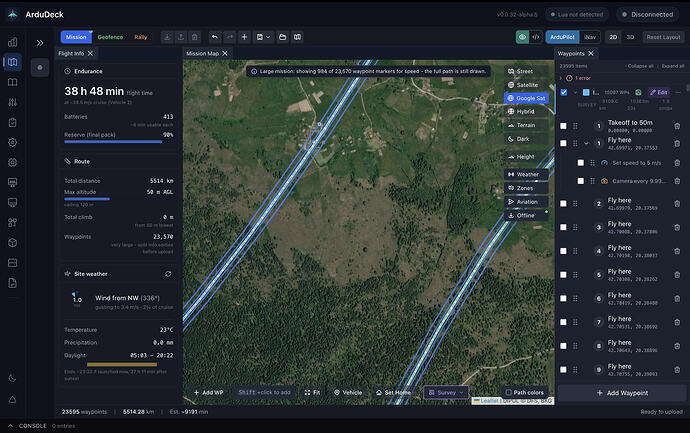The height and width of the screenshot is (433, 690).
Task: Click the Add WP button on map
Action: tap(209, 392)
